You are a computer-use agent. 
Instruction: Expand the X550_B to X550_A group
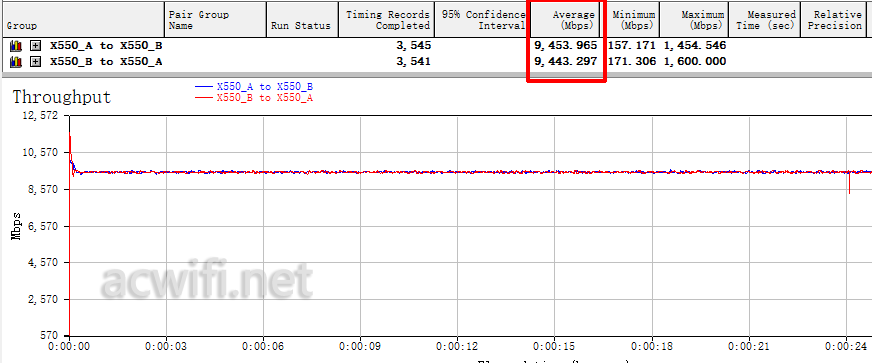(x=35, y=62)
